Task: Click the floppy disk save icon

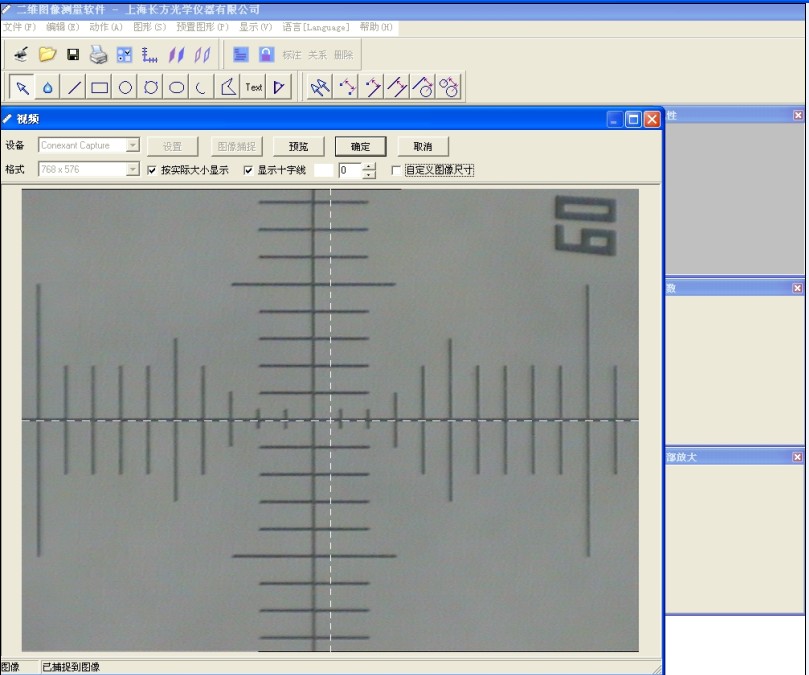Action: 73,54
